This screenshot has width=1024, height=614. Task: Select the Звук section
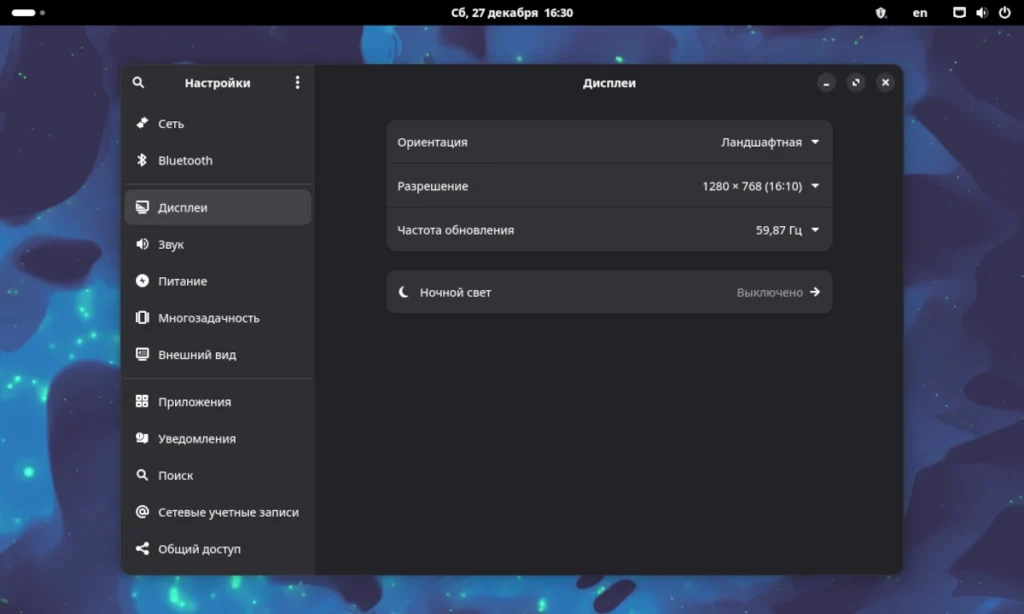point(217,244)
